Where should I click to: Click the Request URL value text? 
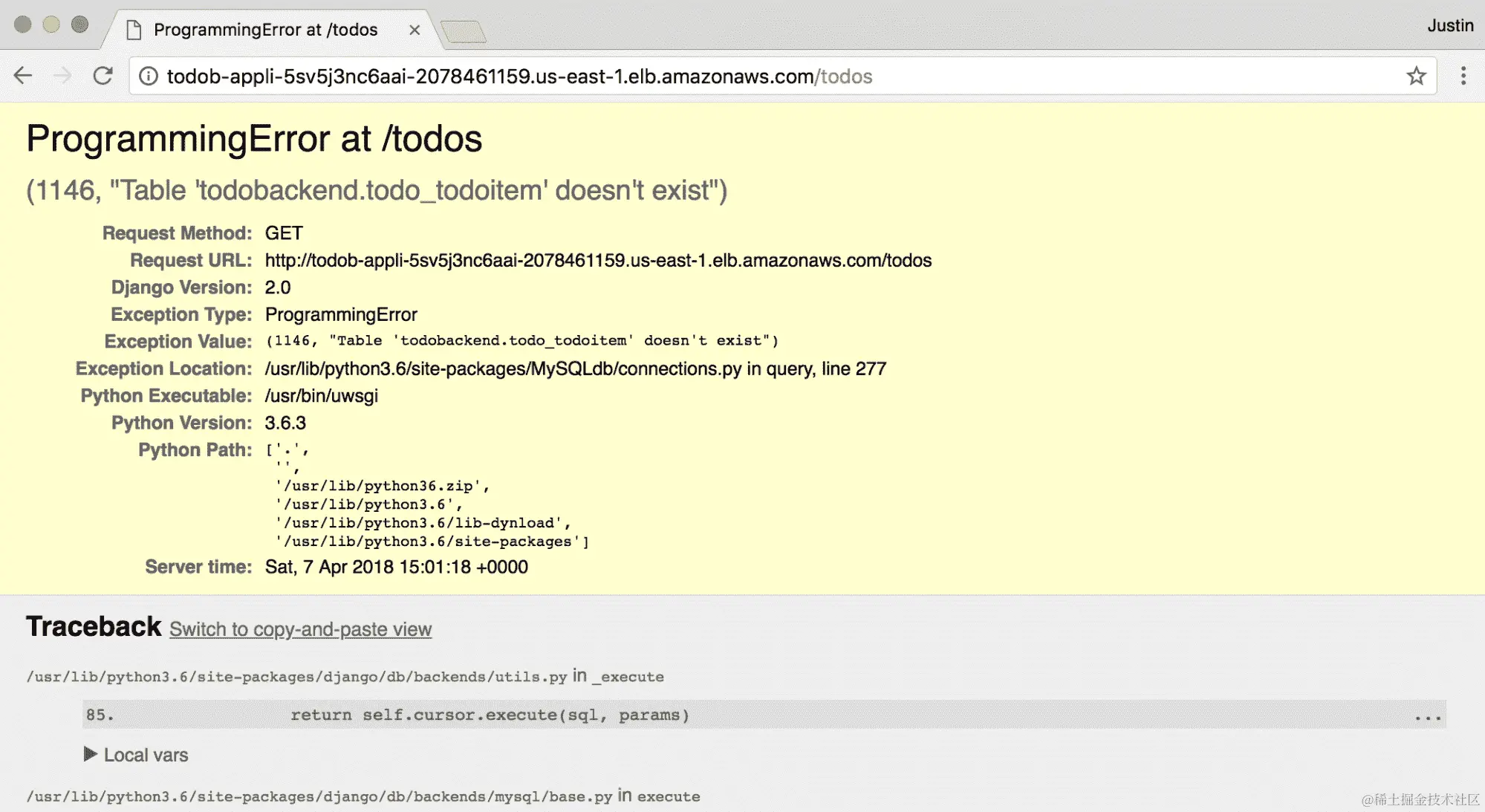[598, 260]
